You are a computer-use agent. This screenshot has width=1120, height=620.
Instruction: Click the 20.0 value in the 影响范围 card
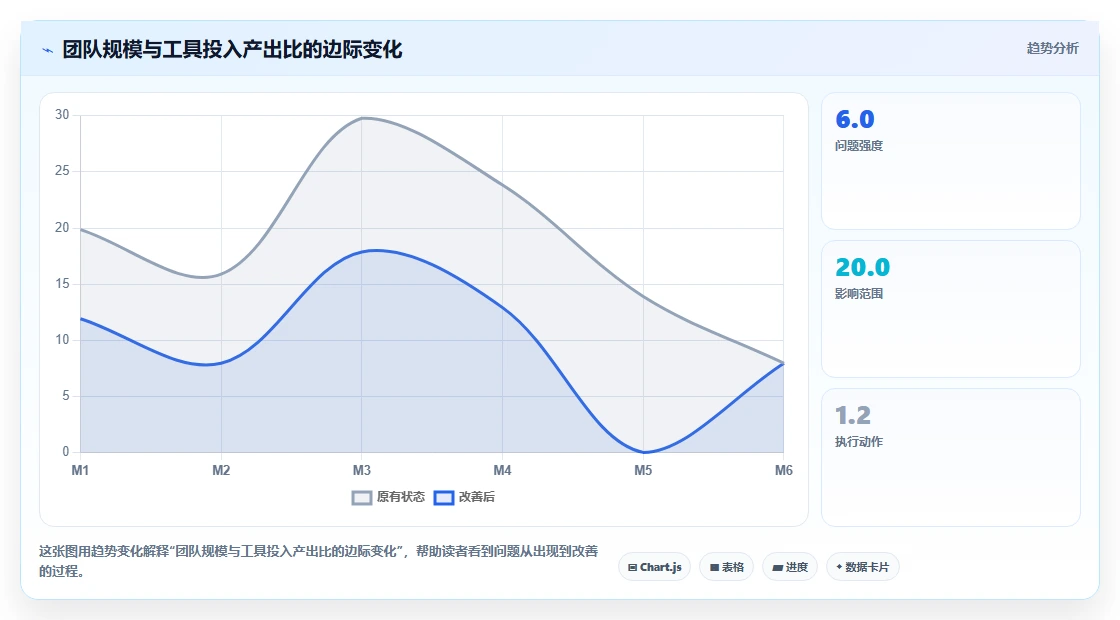[862, 267]
